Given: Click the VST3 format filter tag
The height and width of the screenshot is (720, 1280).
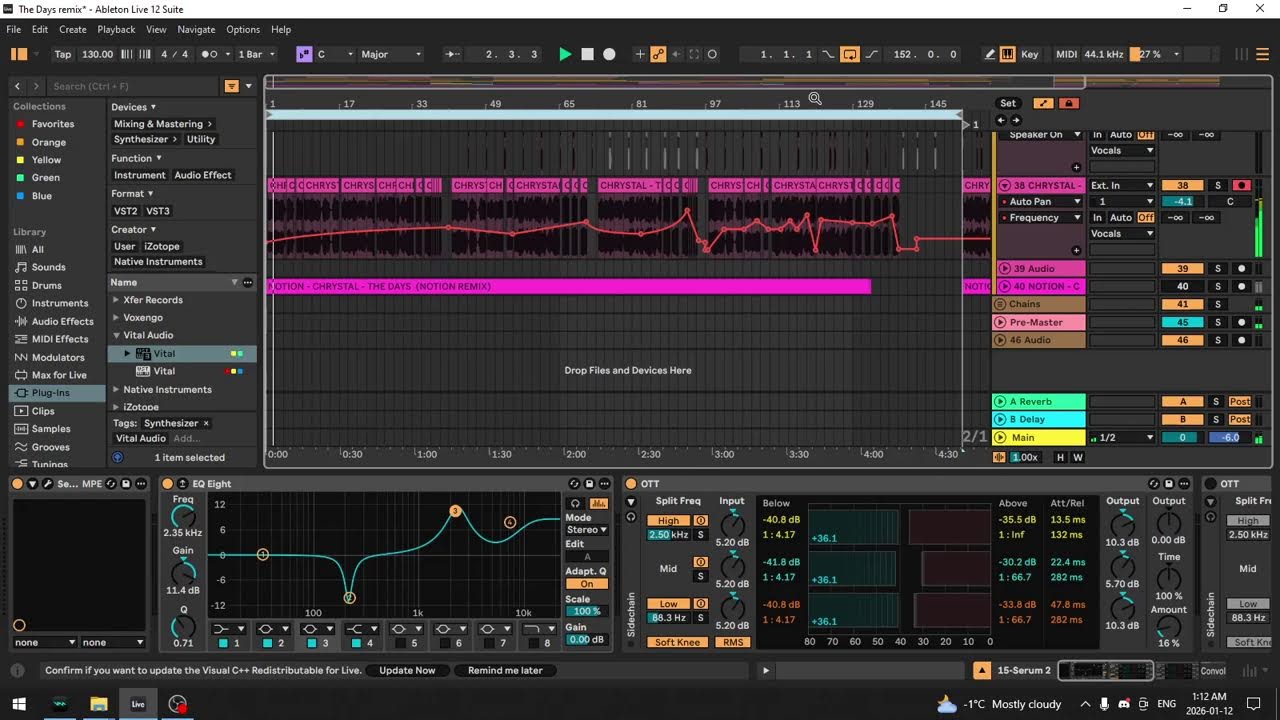Looking at the screenshot, I should (x=158, y=211).
